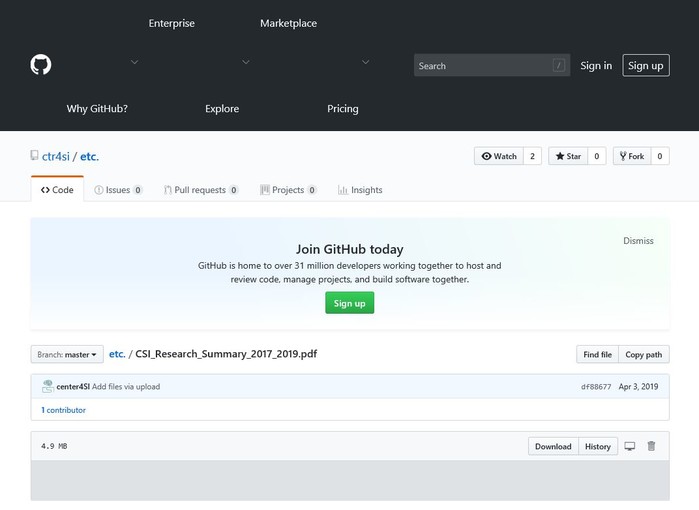Fork the etc. repository
699x510 pixels.
pyautogui.click(x=632, y=156)
